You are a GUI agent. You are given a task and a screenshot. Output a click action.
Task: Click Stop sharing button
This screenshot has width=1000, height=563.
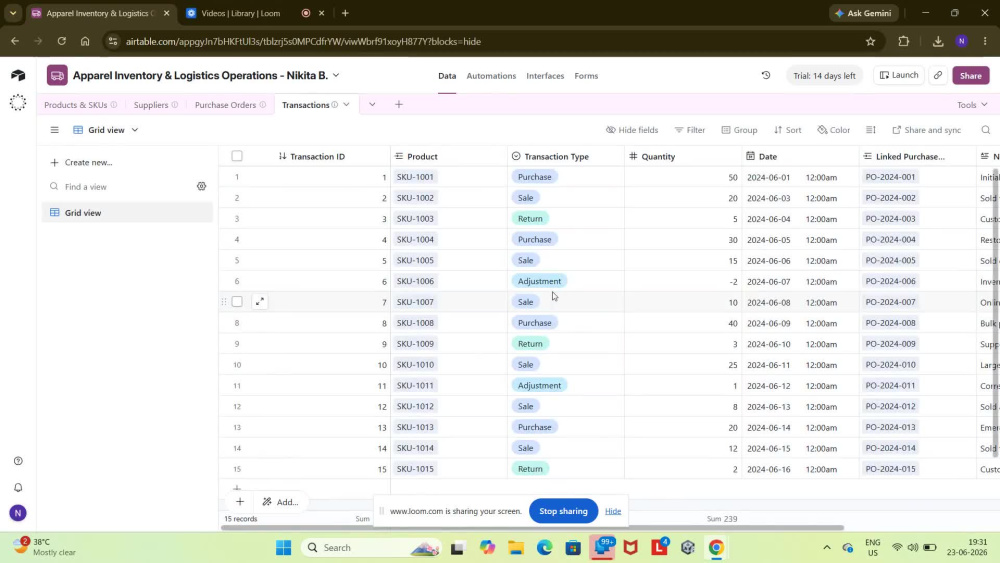563,511
